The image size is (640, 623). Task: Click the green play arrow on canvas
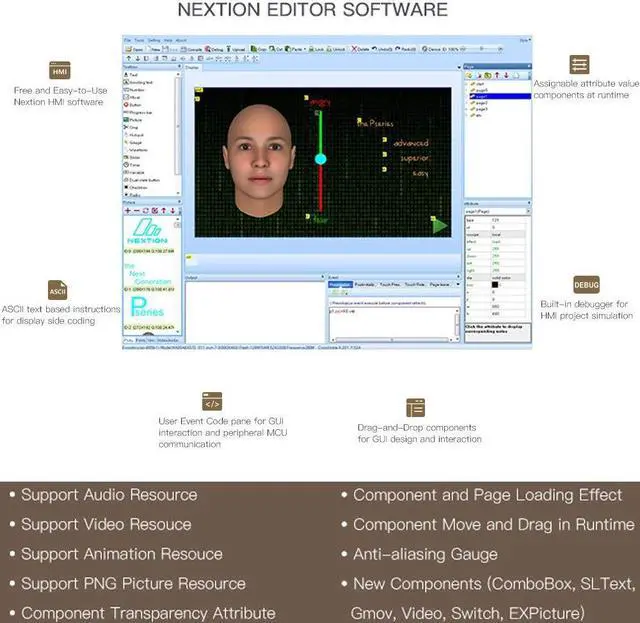(x=439, y=226)
